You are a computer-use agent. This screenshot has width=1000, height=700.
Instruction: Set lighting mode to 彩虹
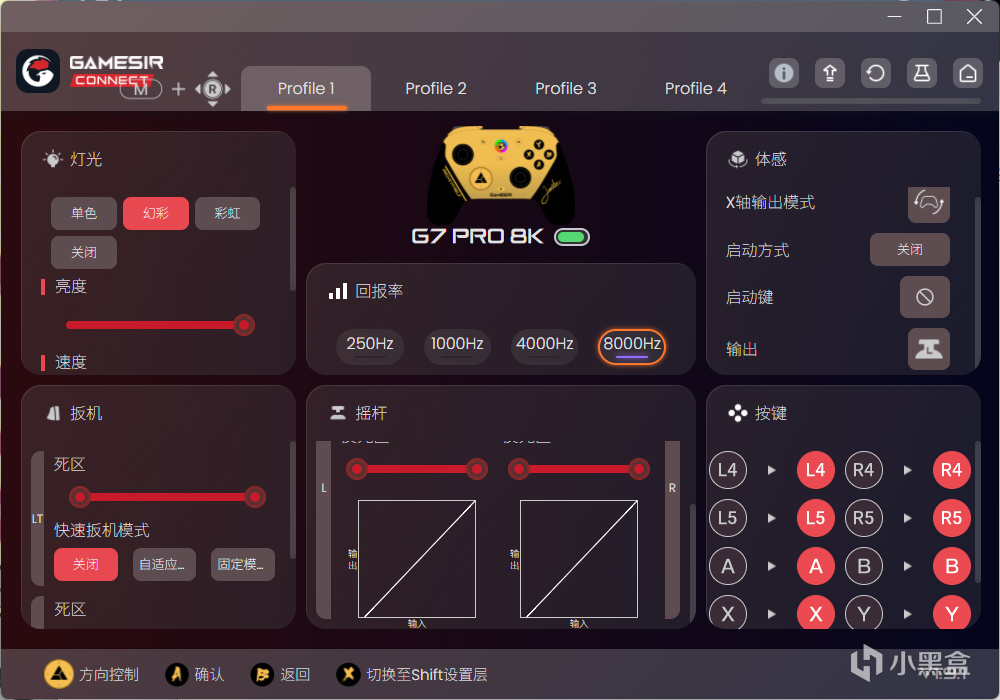pyautogui.click(x=227, y=213)
